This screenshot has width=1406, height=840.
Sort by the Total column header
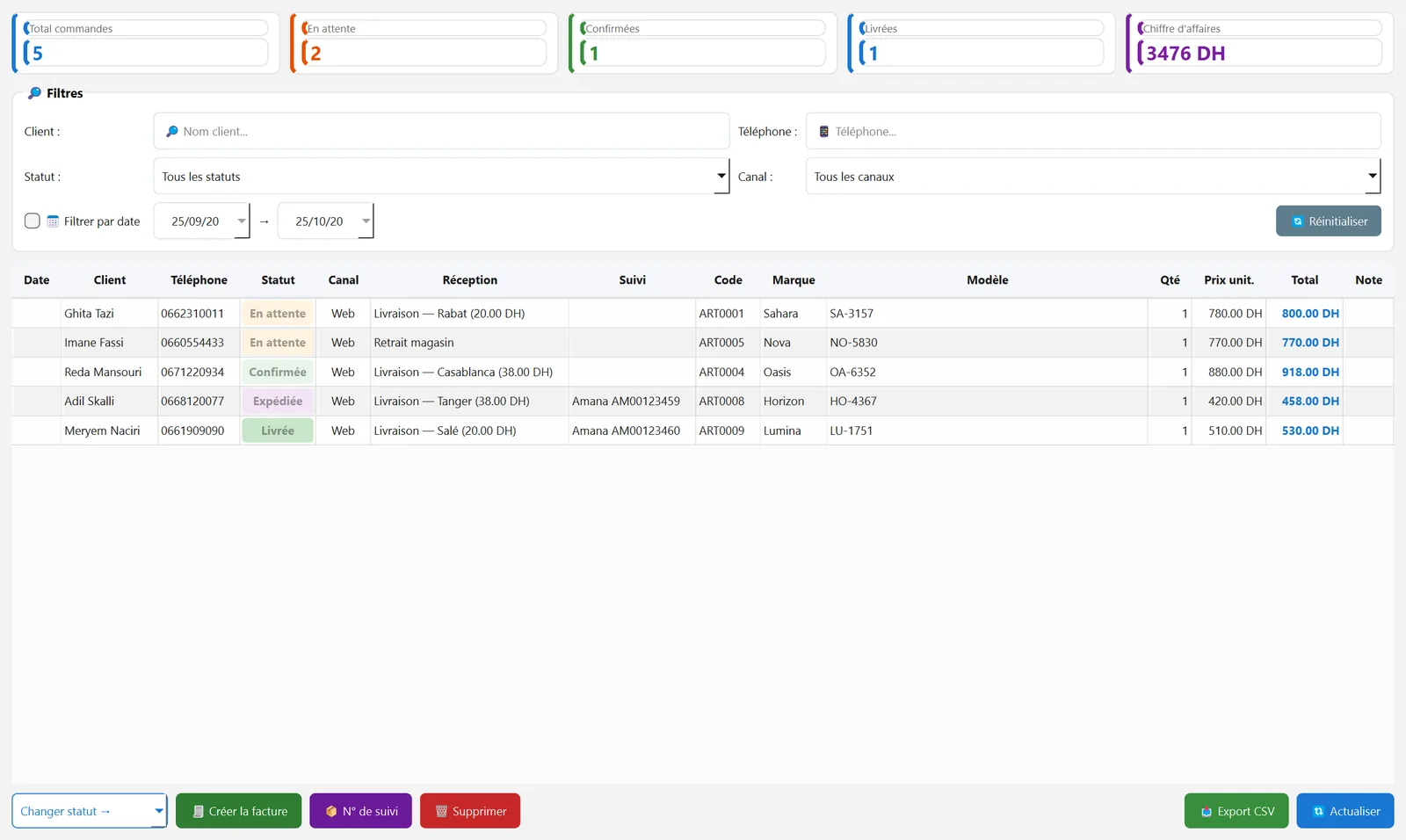tap(1304, 280)
